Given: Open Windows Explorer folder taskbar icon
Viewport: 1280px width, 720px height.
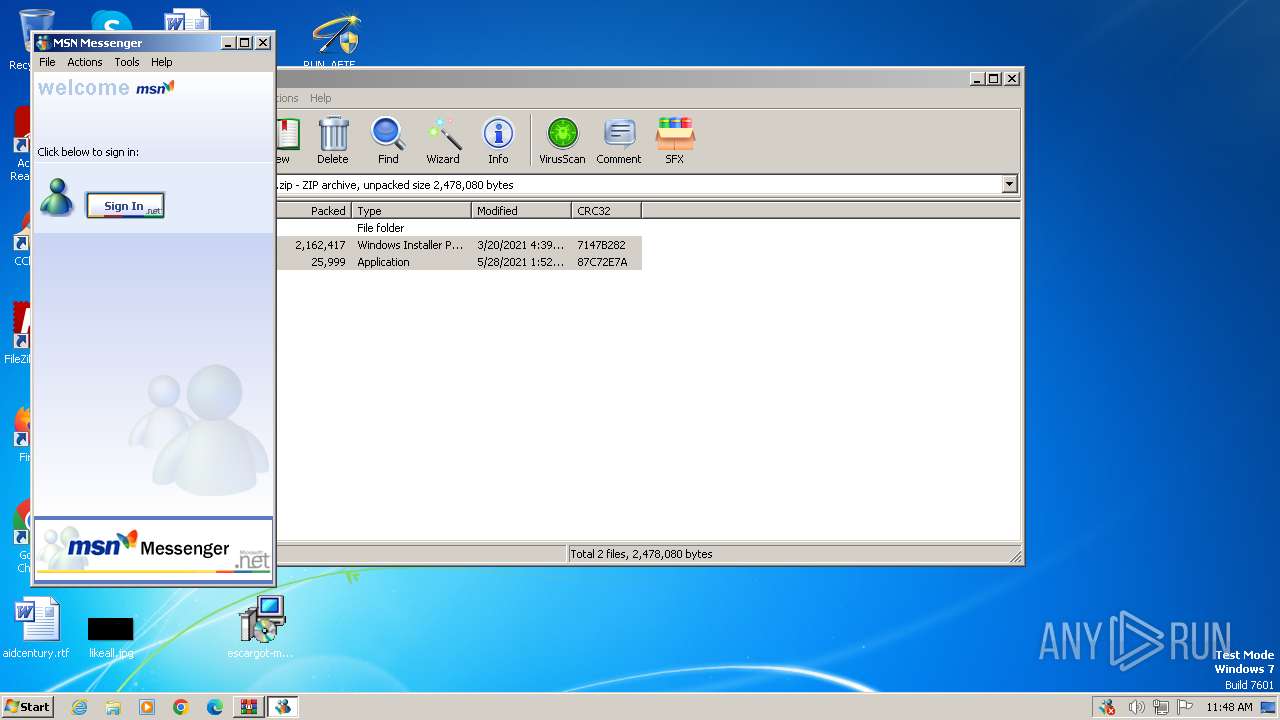Looking at the screenshot, I should point(113,707).
